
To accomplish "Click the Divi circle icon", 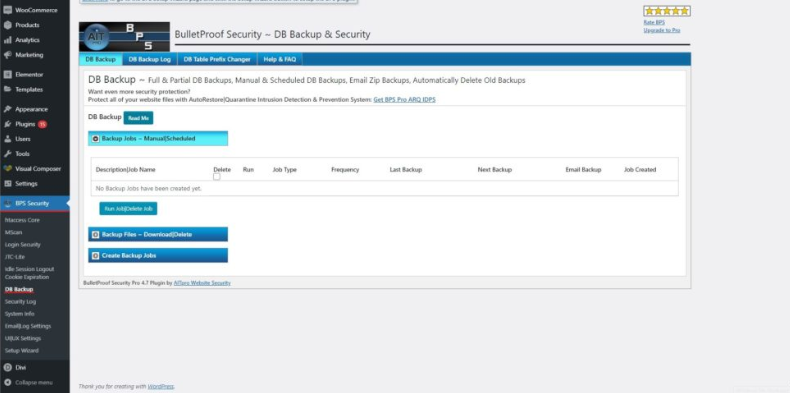I will [8, 368].
